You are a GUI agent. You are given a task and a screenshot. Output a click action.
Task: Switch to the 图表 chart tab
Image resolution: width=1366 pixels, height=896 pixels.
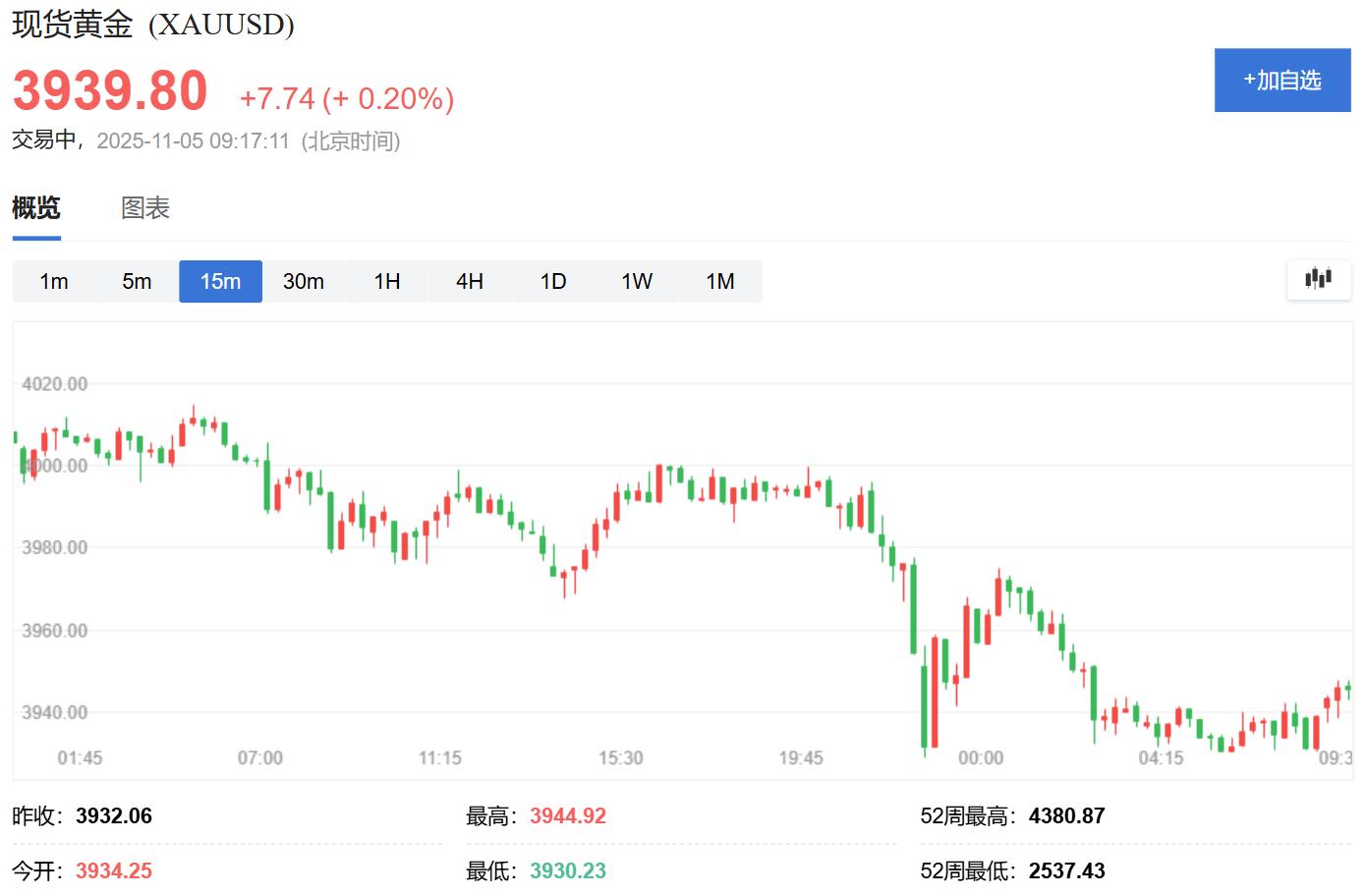pyautogui.click(x=144, y=208)
